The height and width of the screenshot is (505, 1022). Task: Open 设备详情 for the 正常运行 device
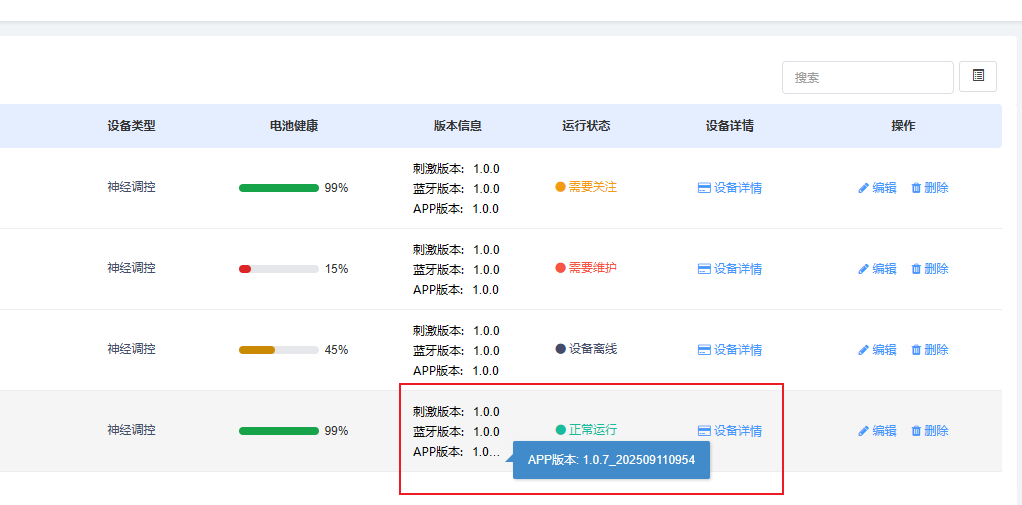click(x=729, y=431)
